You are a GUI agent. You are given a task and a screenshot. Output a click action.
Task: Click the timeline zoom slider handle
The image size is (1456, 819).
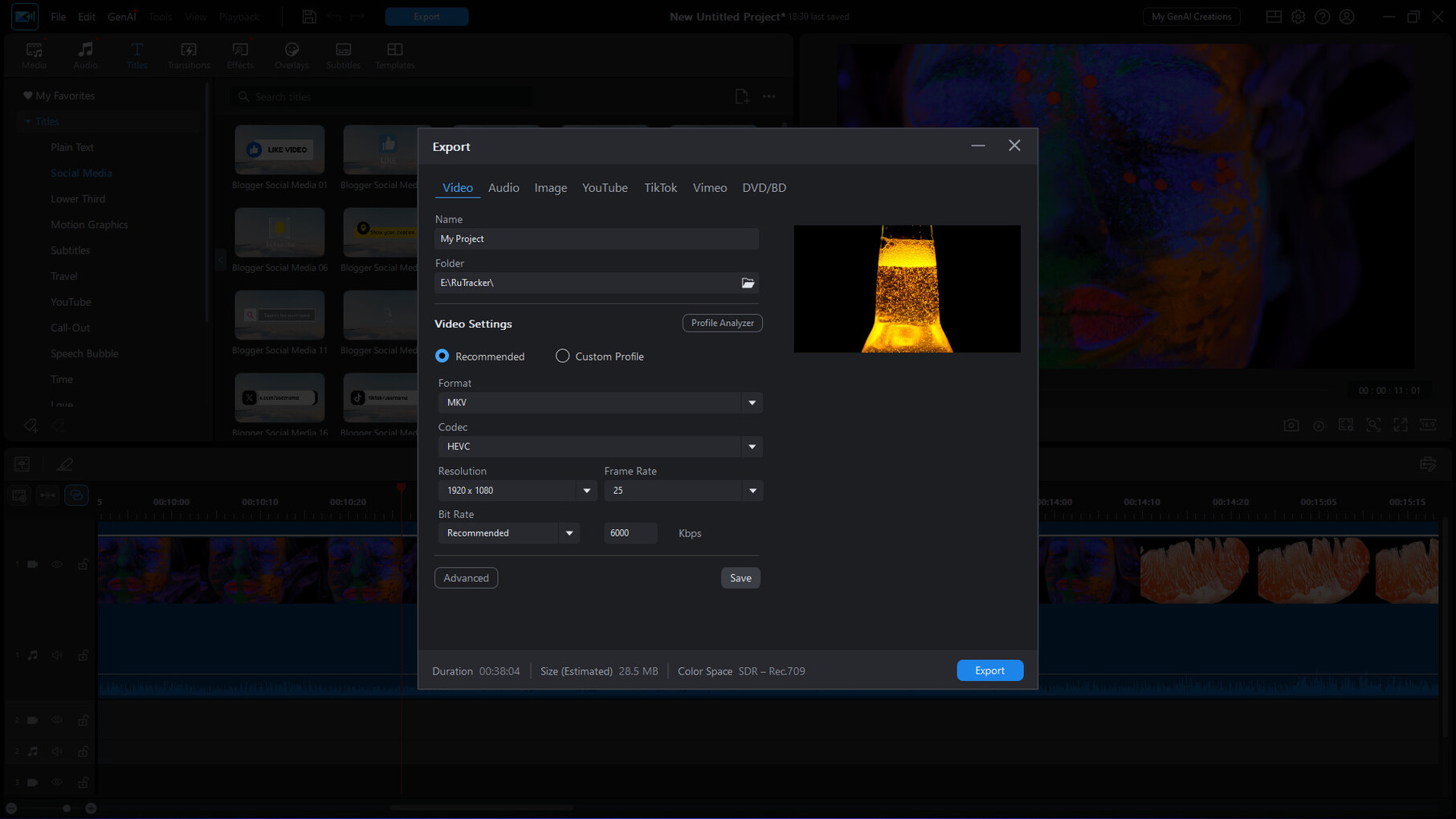pyautogui.click(x=67, y=809)
